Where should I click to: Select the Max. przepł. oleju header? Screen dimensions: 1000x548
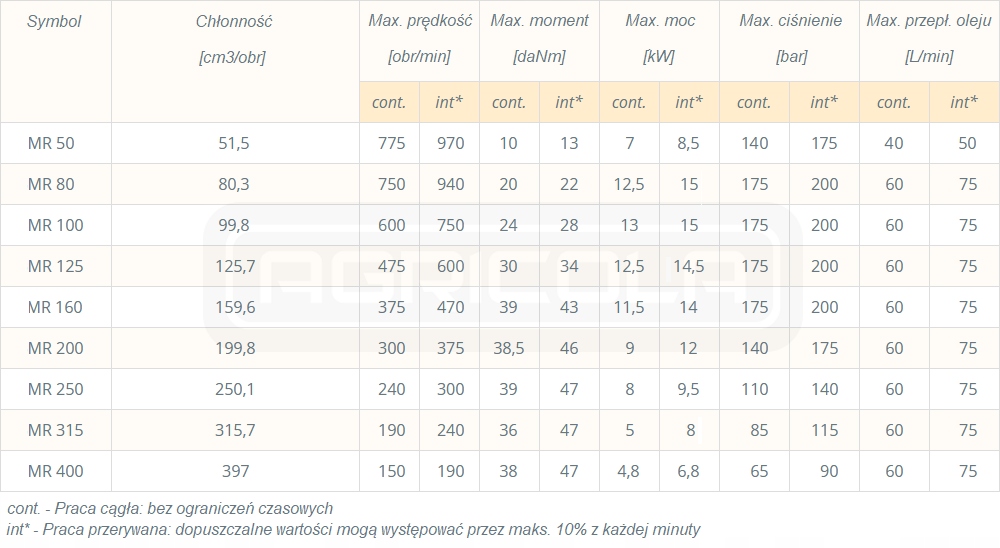coord(929,21)
